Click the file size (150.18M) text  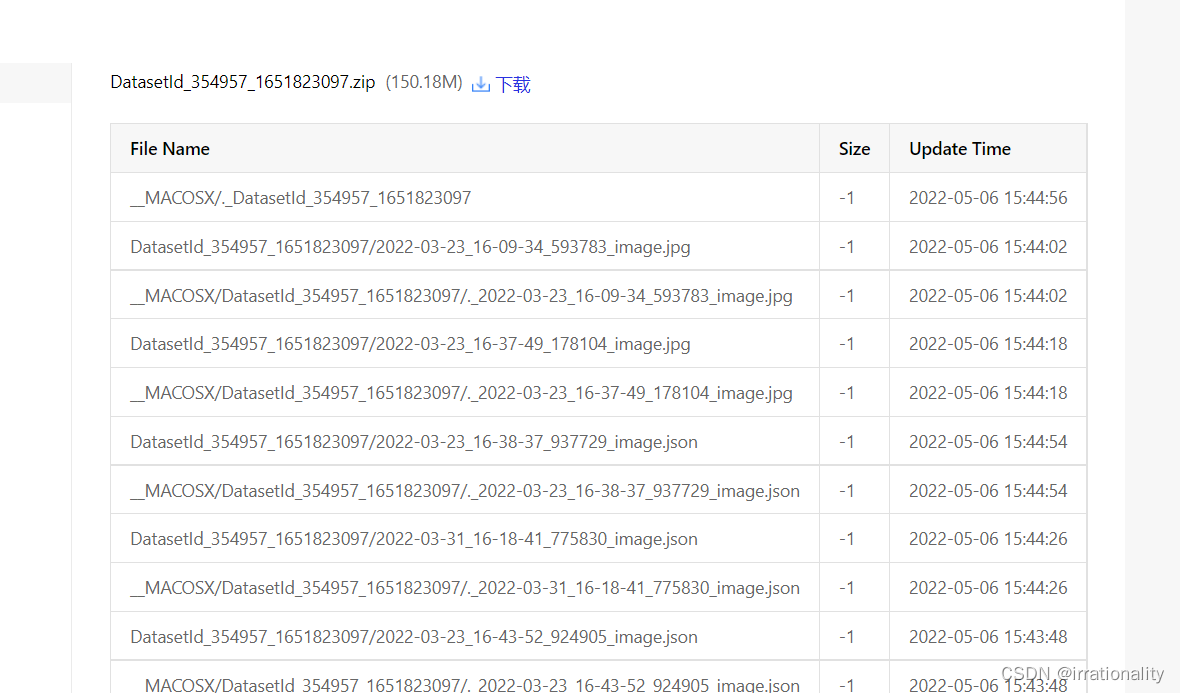pyautogui.click(x=424, y=82)
